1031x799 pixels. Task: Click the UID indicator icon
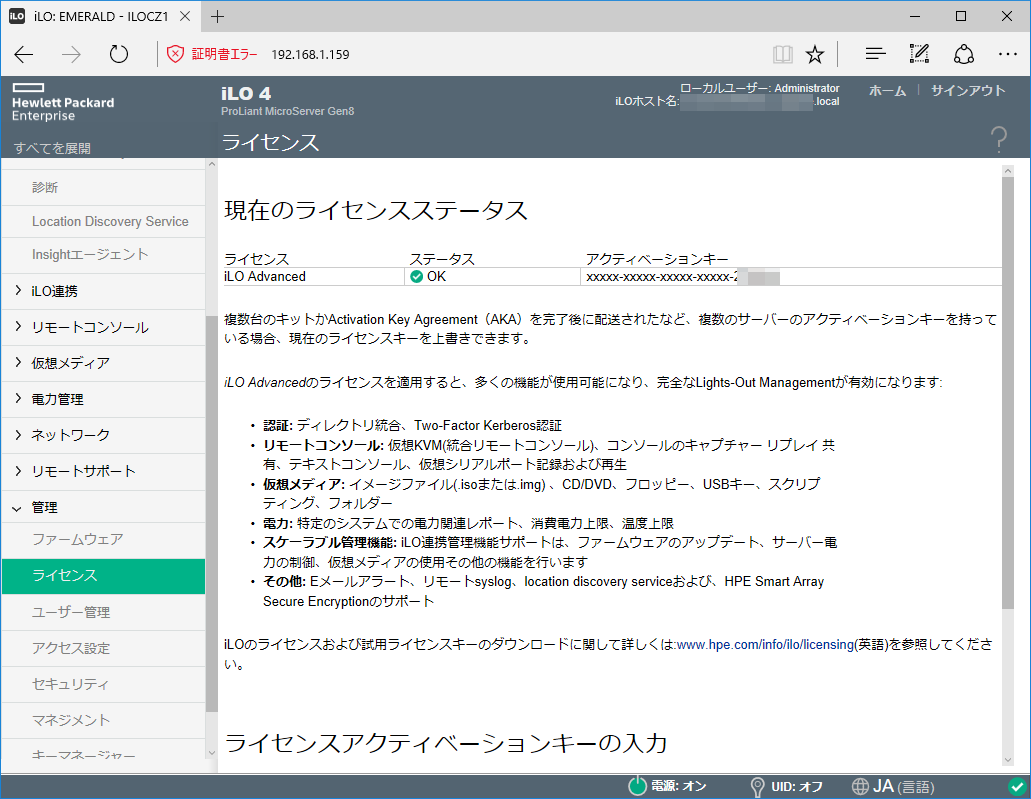tap(757, 787)
